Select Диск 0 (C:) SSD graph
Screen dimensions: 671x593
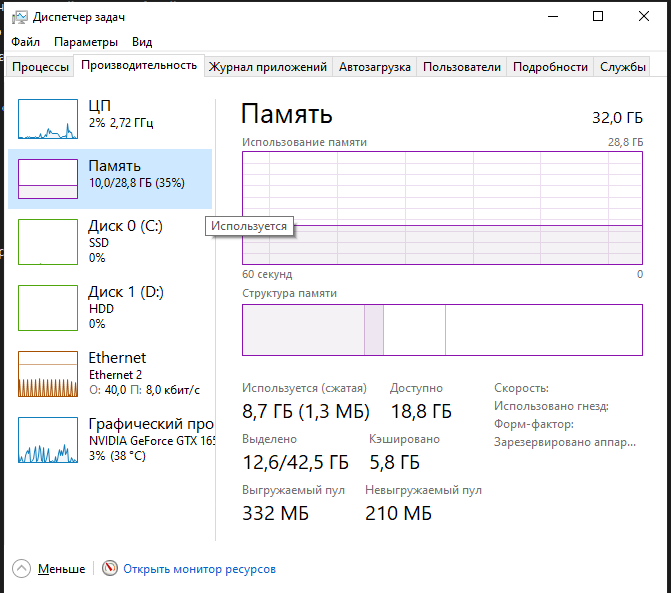point(48,242)
